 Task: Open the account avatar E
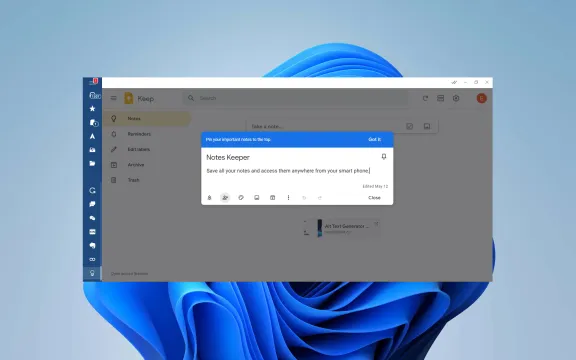point(482,98)
